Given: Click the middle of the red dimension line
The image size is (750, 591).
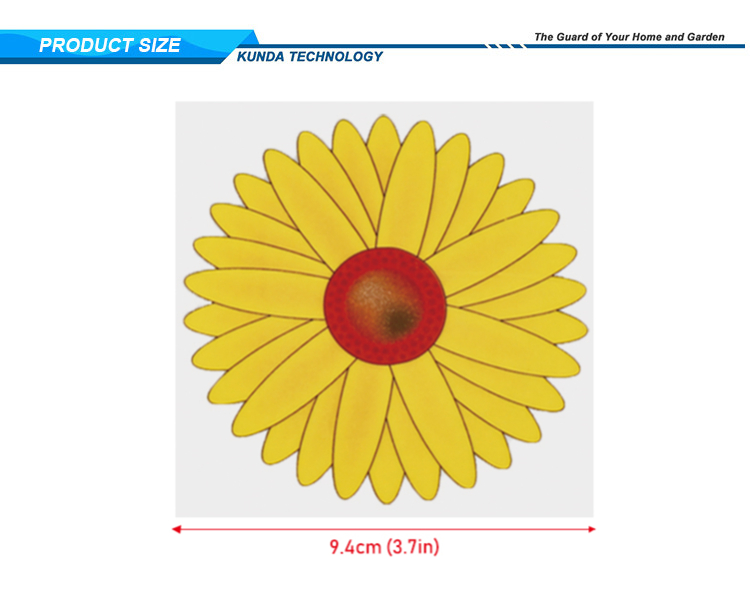Looking at the screenshot, I should [384, 529].
